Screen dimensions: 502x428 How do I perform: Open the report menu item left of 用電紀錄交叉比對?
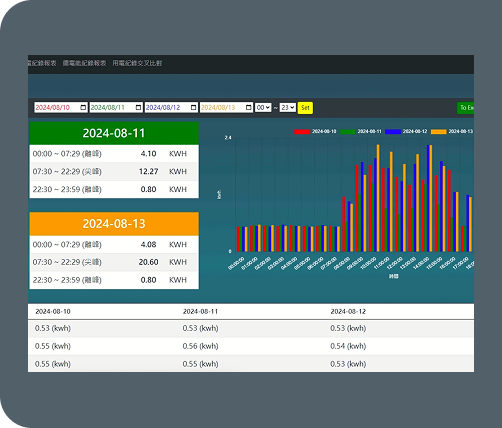tap(84, 63)
